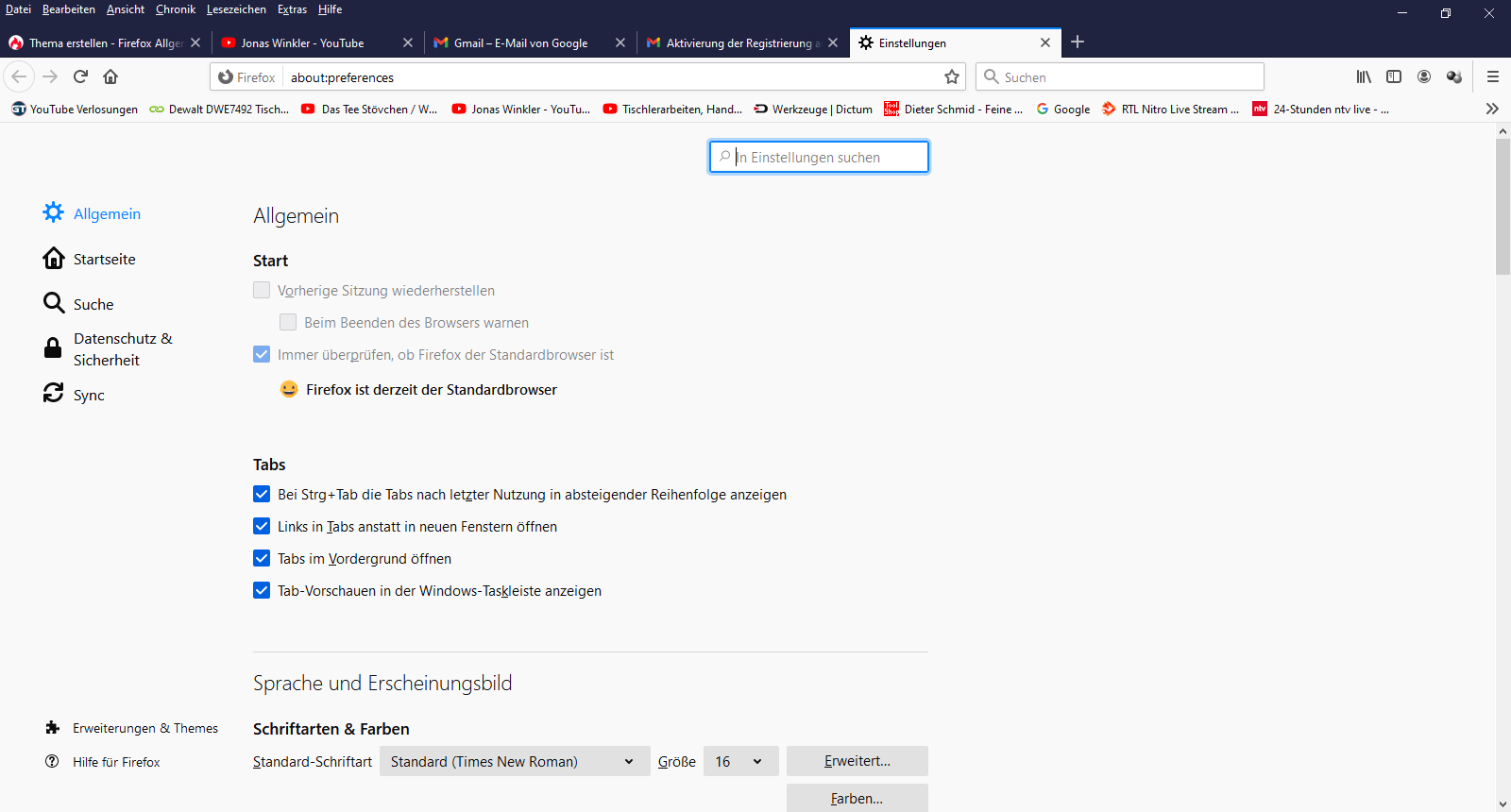Click the Farben... button
The height and width of the screenshot is (812, 1511).
pos(857,798)
